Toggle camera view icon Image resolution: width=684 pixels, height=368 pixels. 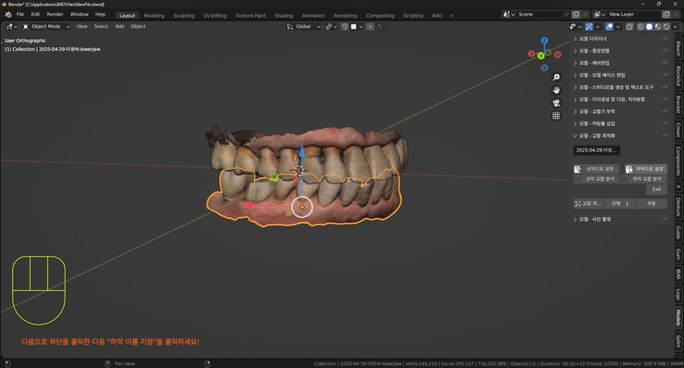(x=556, y=103)
